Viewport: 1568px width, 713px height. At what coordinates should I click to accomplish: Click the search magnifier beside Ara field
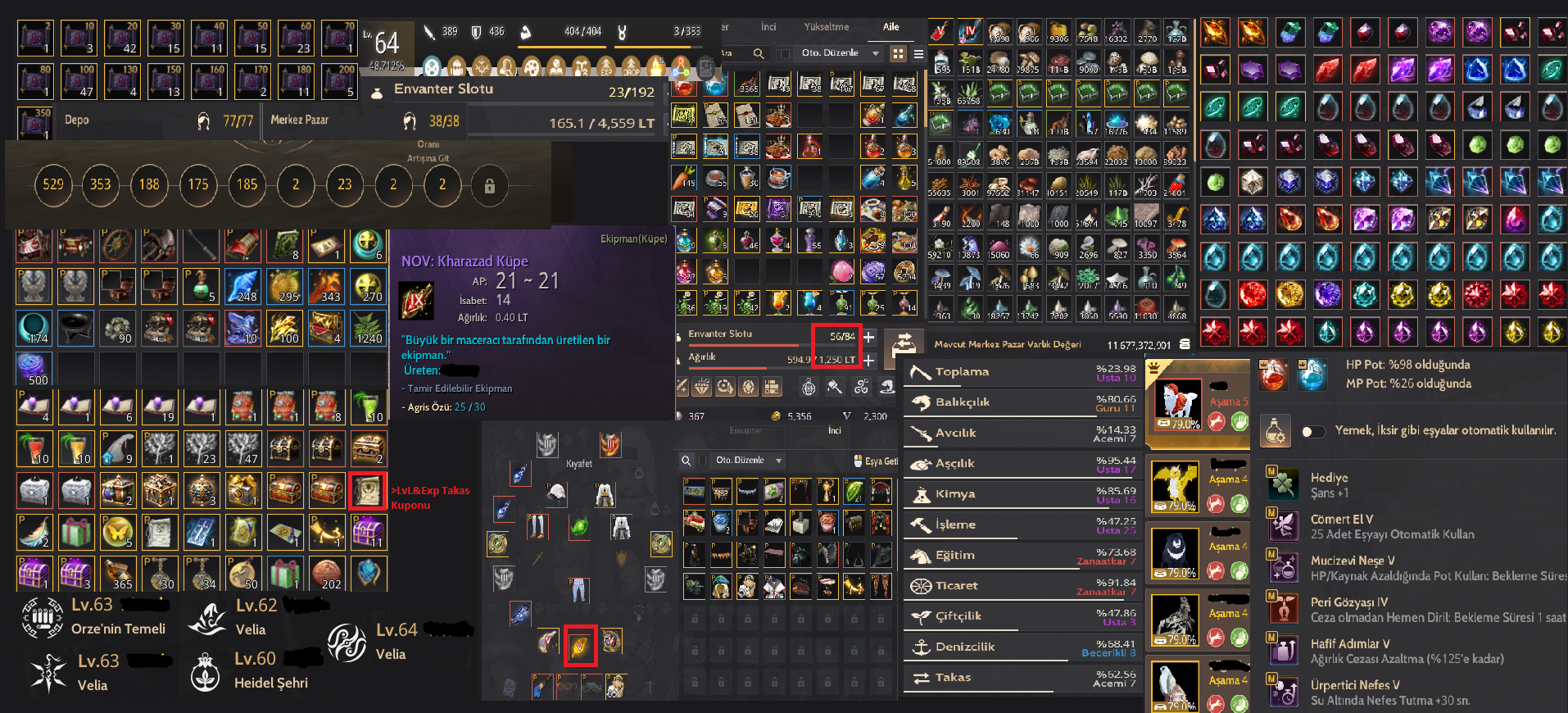pos(759,53)
